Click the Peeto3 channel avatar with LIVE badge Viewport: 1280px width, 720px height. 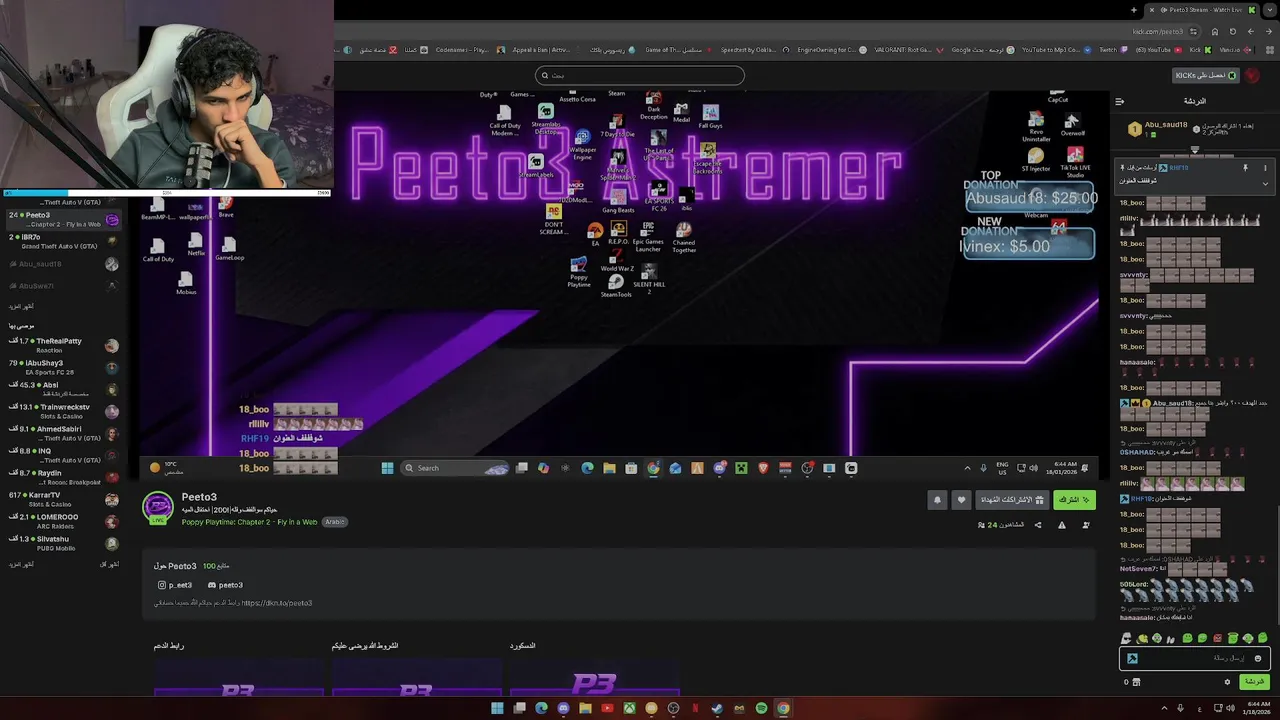pos(158,508)
